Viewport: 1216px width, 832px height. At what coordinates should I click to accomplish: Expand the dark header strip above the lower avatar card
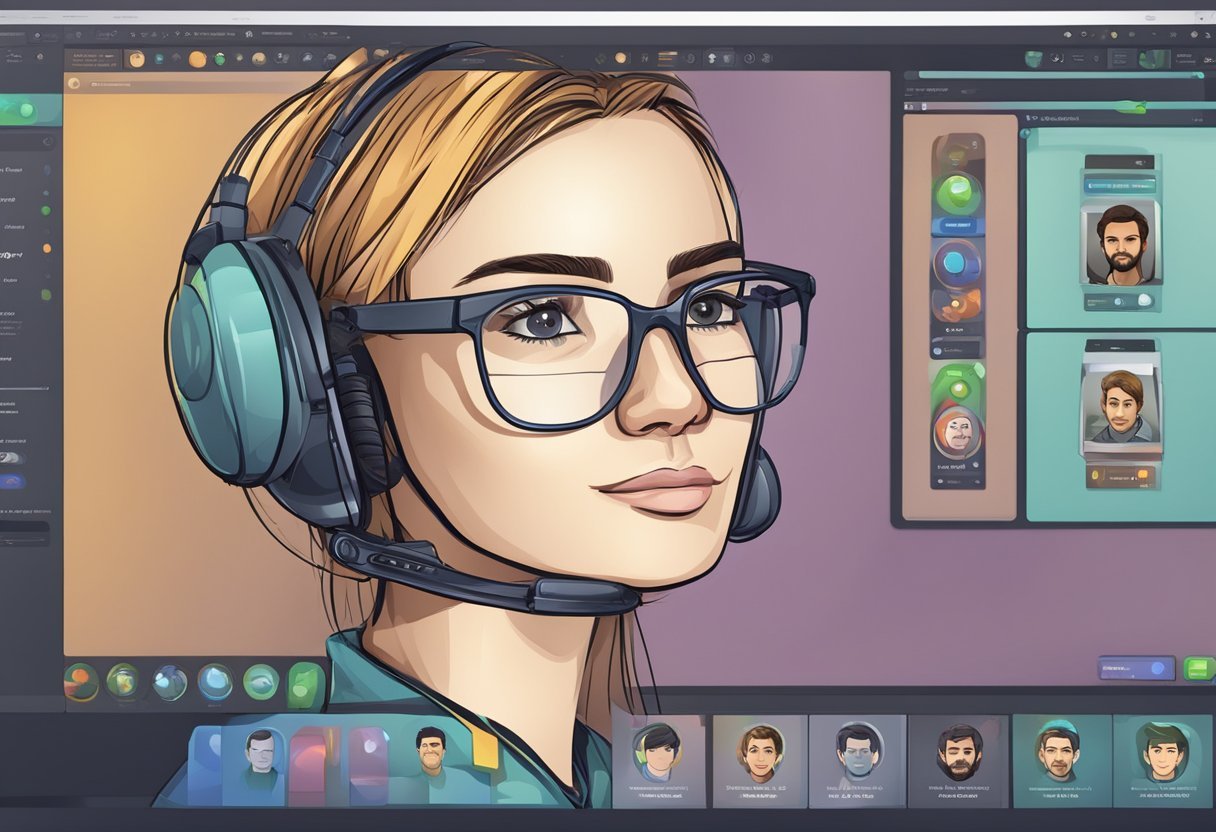pyautogui.click(x=1120, y=348)
